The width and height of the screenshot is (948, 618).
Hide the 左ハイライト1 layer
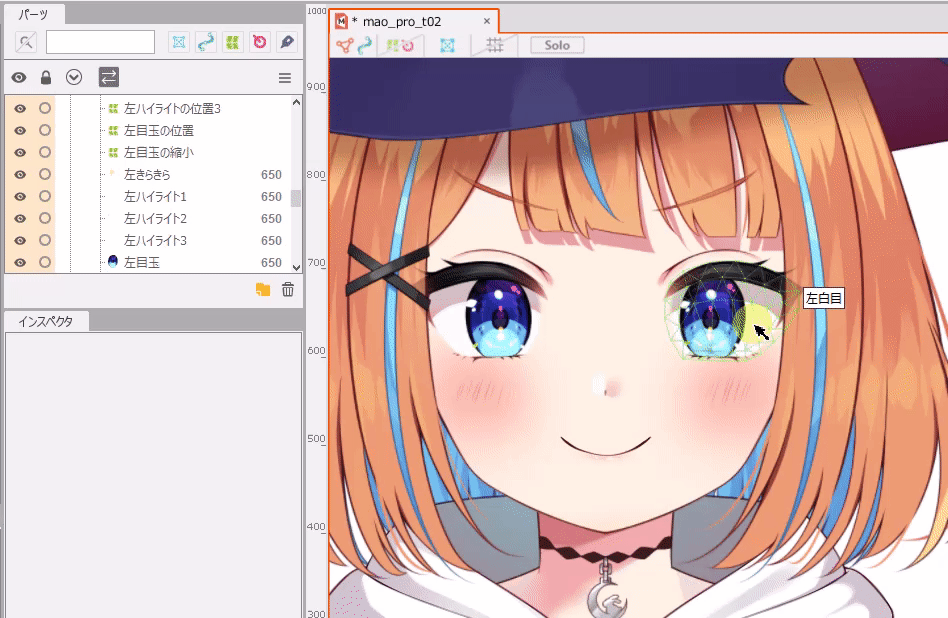tap(20, 197)
